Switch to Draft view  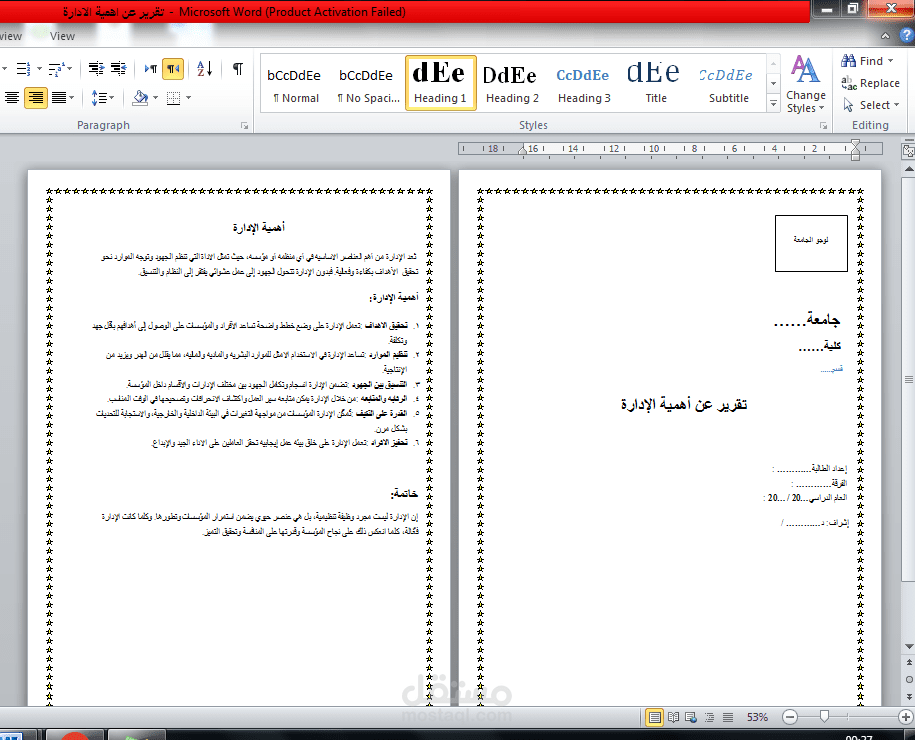tap(728, 717)
